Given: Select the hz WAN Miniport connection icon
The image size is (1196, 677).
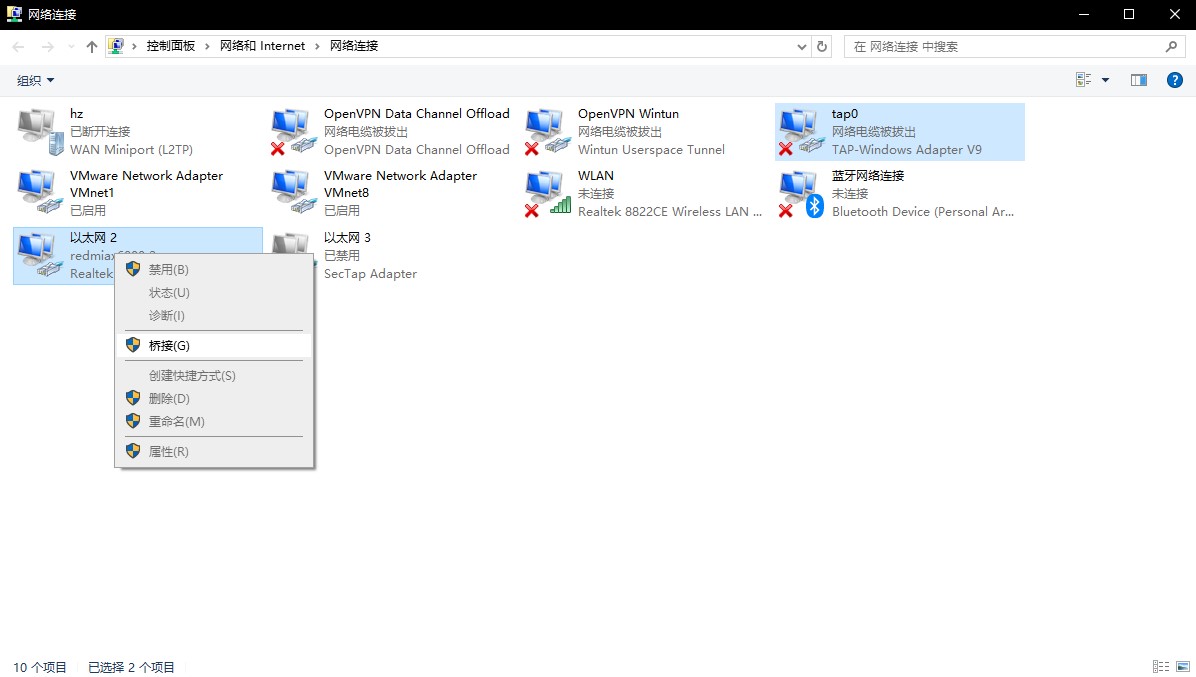Looking at the screenshot, I should [x=38, y=131].
